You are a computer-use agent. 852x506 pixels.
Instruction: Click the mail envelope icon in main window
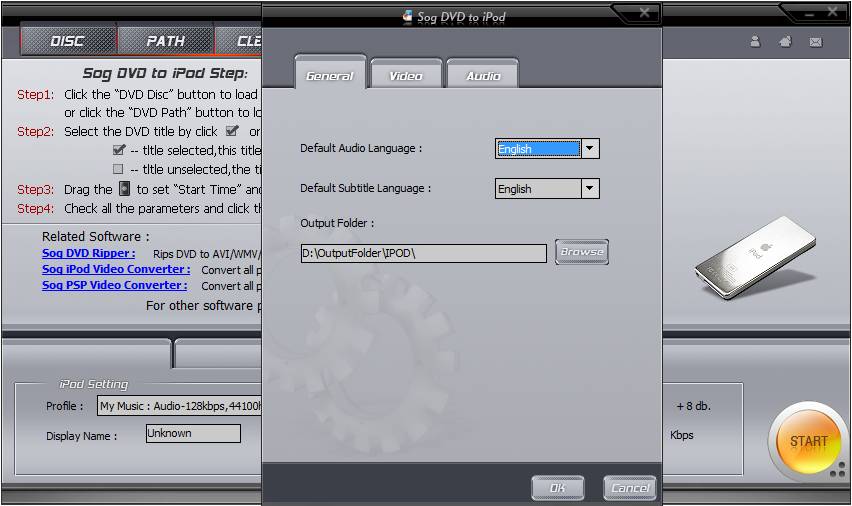pos(816,42)
